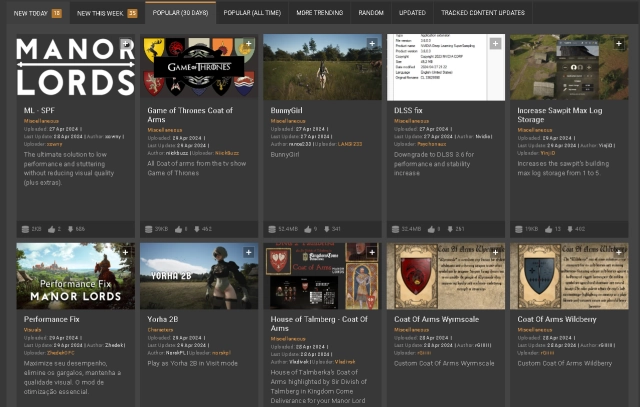Image resolution: width=640 pixels, height=407 pixels.
Task: Open uploader ZhedekOFC profile link
Action: tap(61, 353)
